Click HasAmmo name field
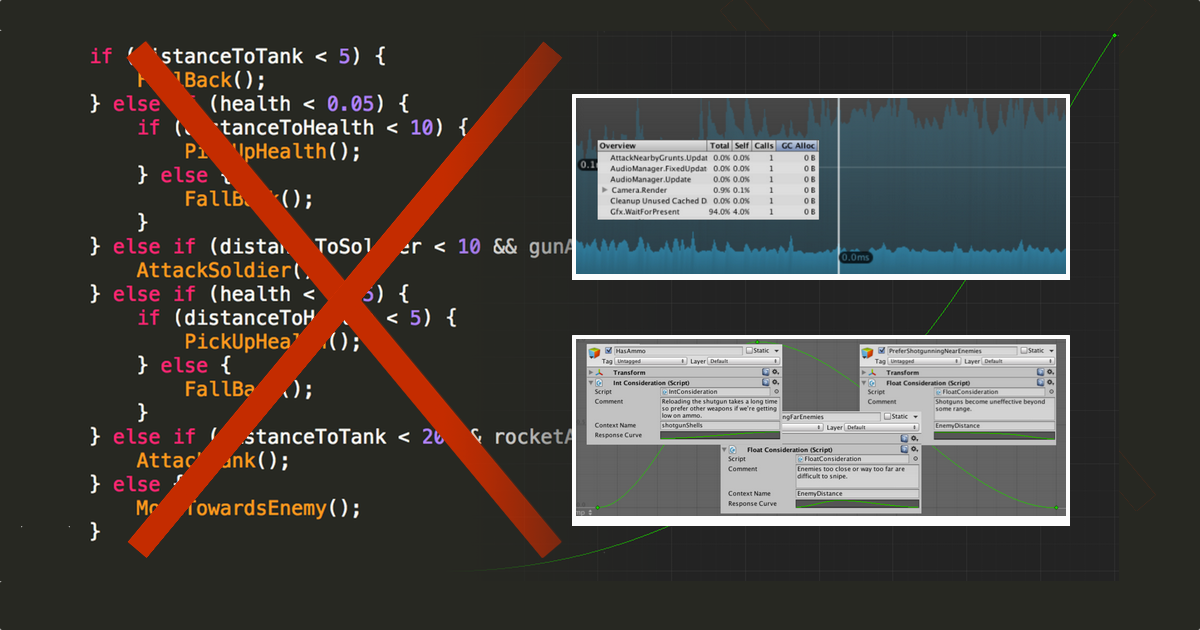The image size is (1200, 630). coord(678,351)
